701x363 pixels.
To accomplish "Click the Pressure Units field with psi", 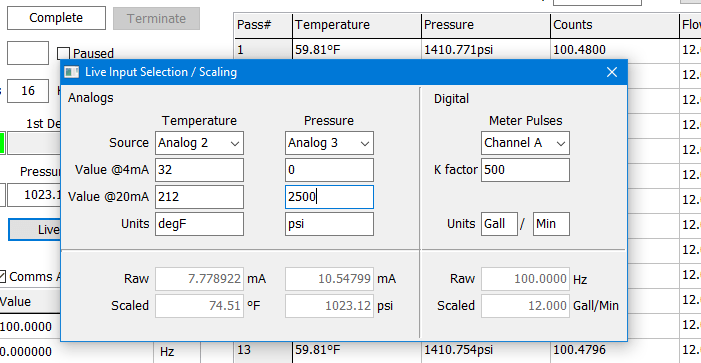I will pos(329,224).
